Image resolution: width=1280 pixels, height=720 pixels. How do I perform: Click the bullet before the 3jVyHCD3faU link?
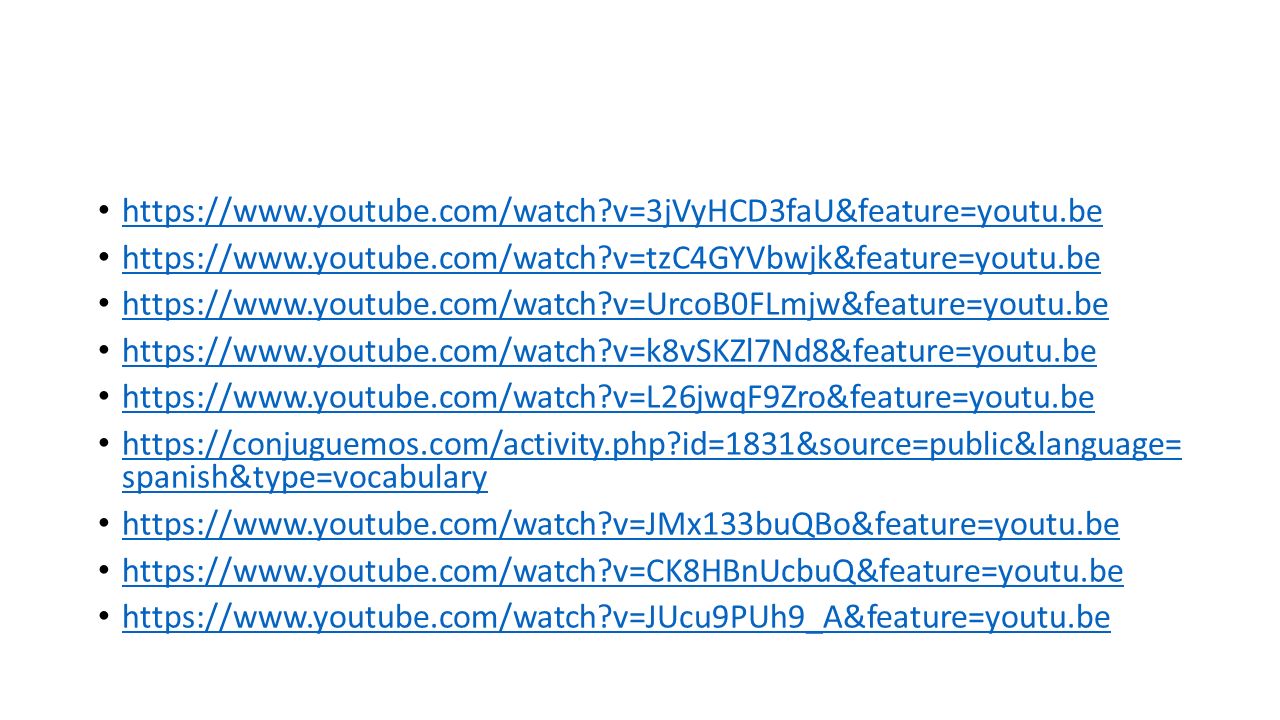tap(104, 212)
